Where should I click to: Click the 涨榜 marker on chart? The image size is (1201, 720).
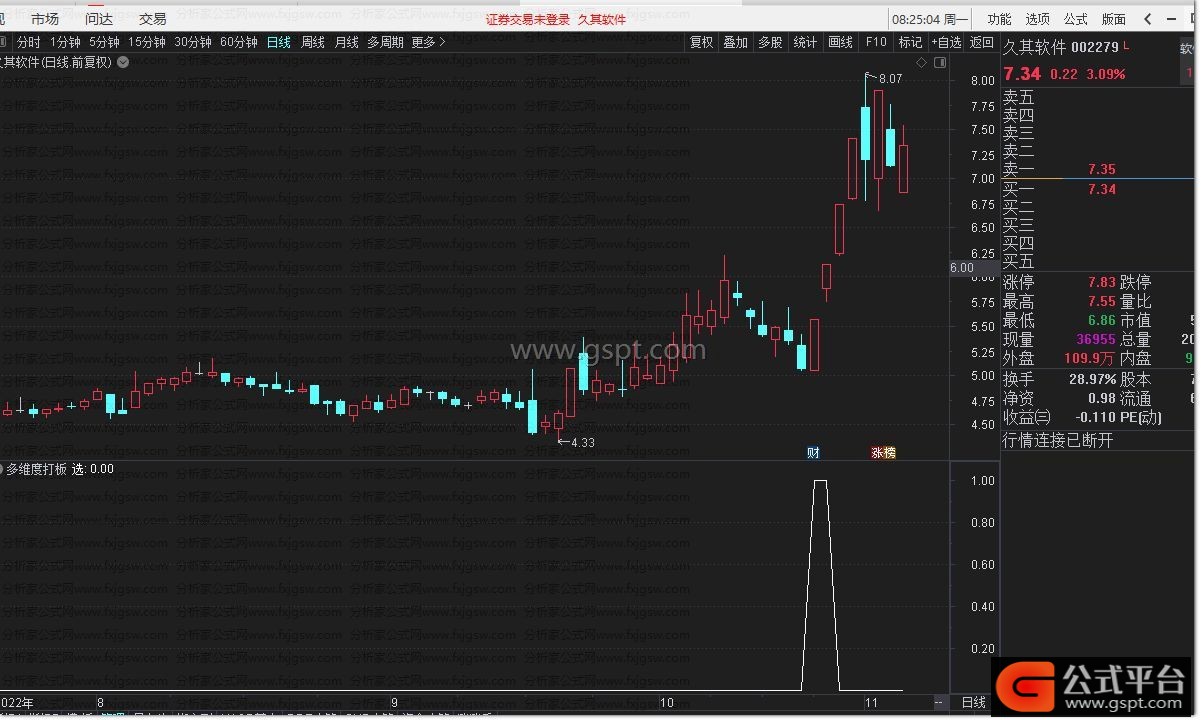[x=883, y=453]
